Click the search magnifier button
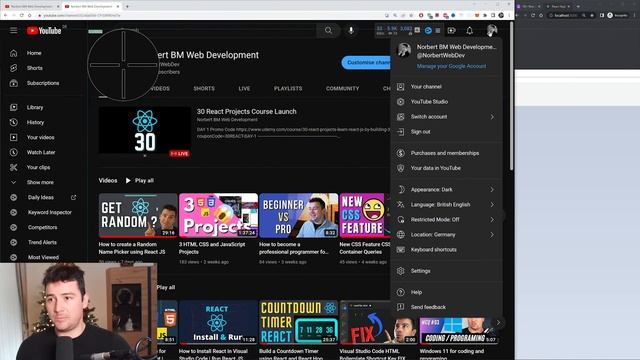Image resolution: width=640 pixels, height=360 pixels. (x=328, y=31)
